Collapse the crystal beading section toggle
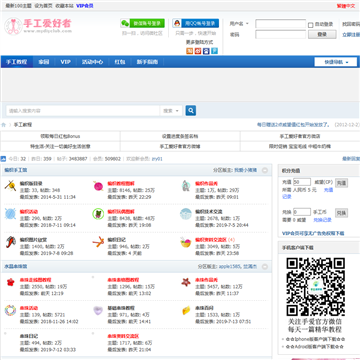This screenshot has width=360, height=360. pos(265,267)
